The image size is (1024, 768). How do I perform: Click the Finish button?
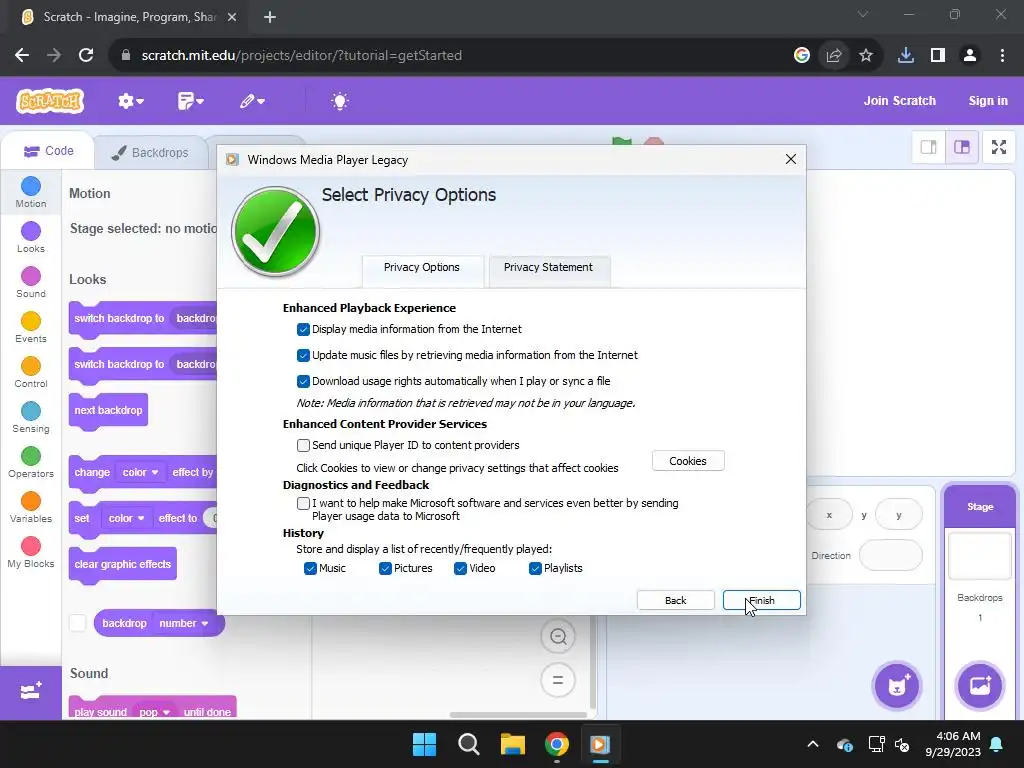(761, 600)
